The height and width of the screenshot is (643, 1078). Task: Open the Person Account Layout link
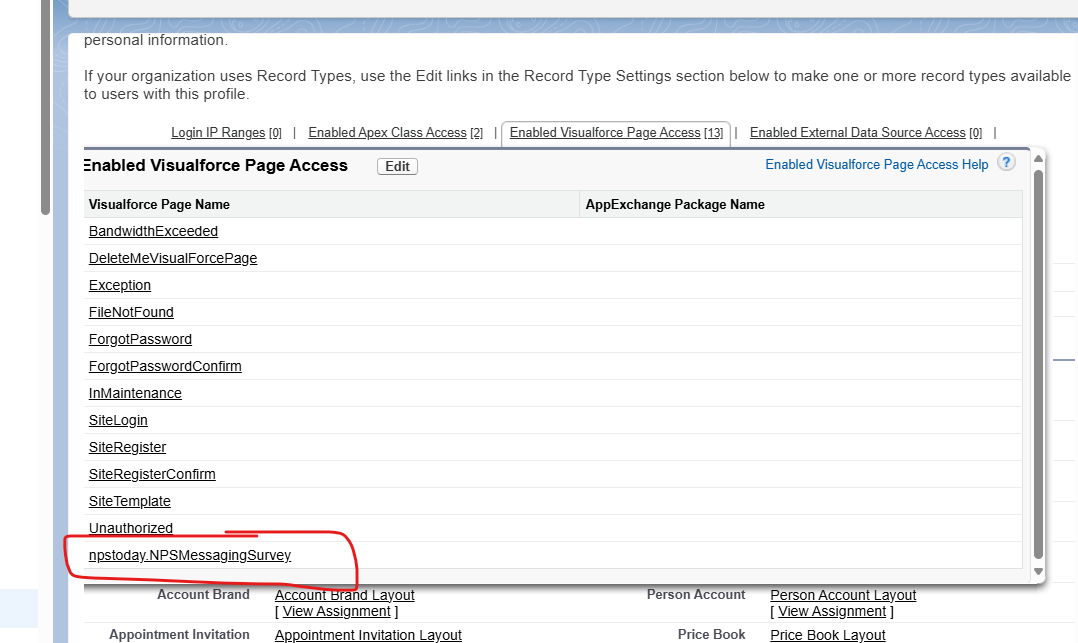click(842, 594)
